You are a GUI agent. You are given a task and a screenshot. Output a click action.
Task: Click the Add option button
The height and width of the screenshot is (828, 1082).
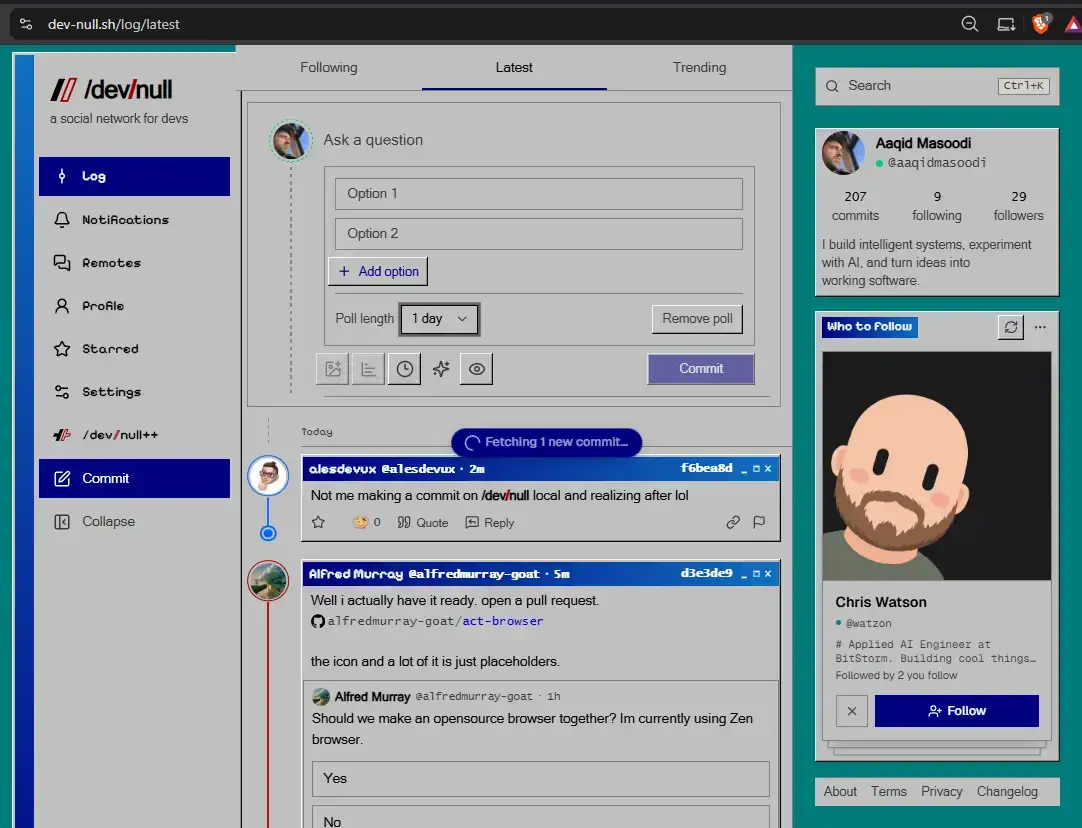(378, 271)
